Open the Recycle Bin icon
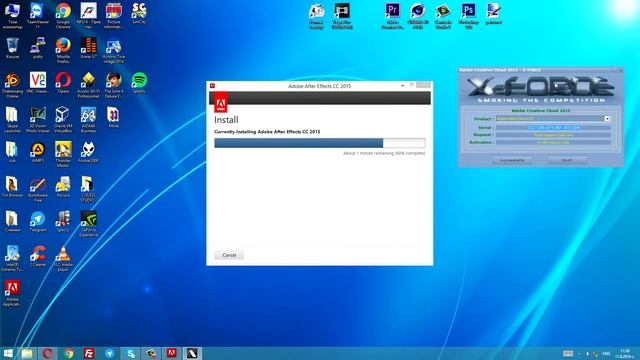Viewport: 640px width, 360px height. [x=12, y=48]
